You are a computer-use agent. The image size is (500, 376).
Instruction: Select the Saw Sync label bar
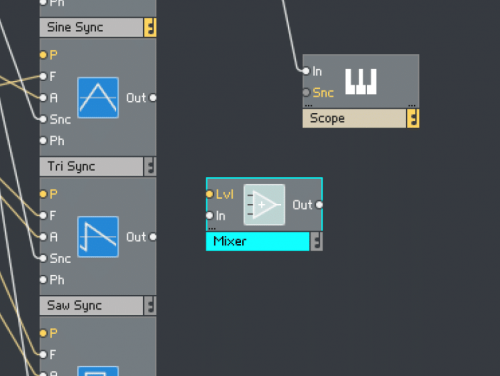pyautogui.click(x=91, y=305)
